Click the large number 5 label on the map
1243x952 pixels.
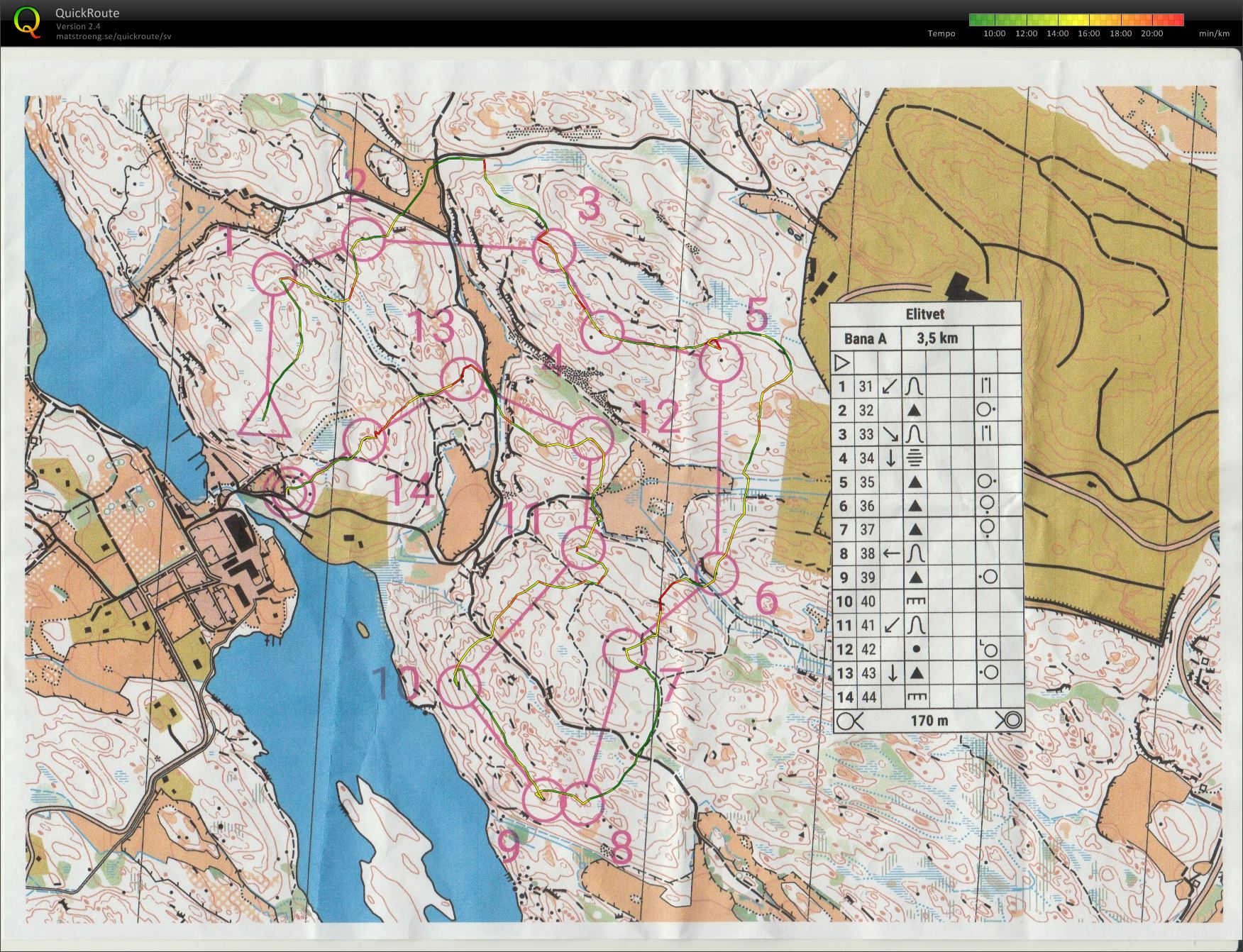756,316
